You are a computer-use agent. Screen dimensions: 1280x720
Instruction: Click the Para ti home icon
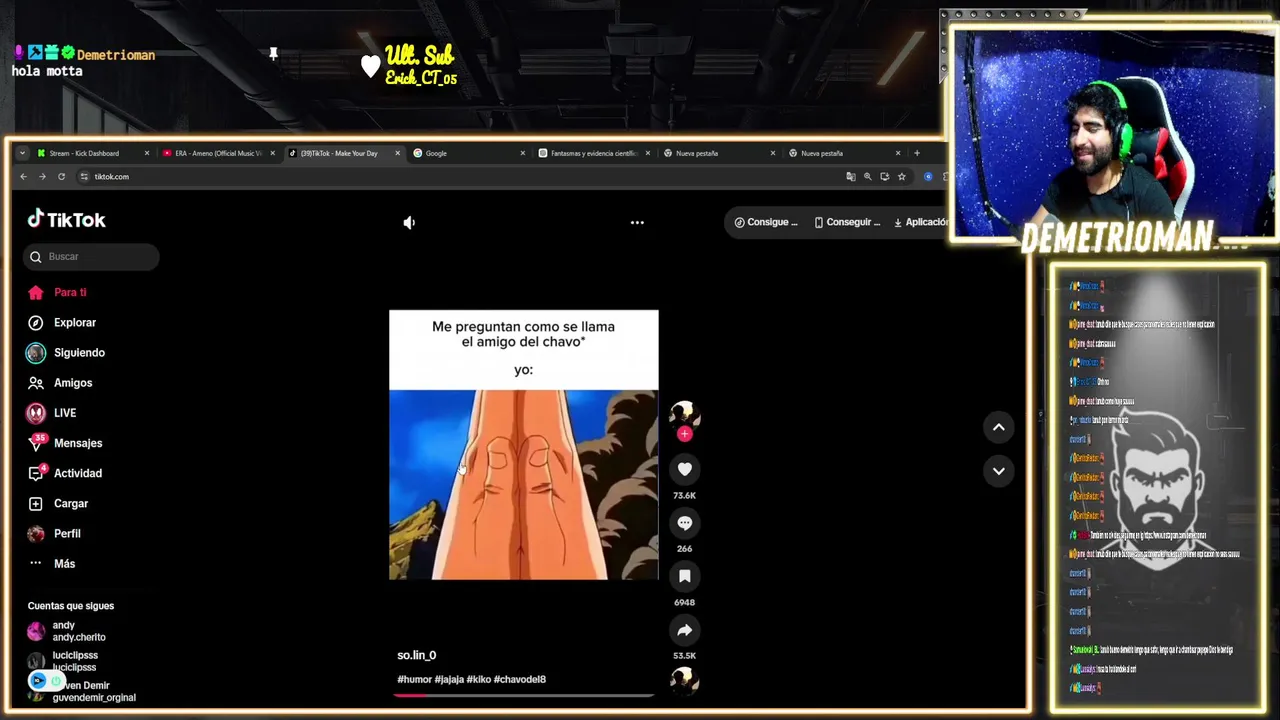(36, 292)
